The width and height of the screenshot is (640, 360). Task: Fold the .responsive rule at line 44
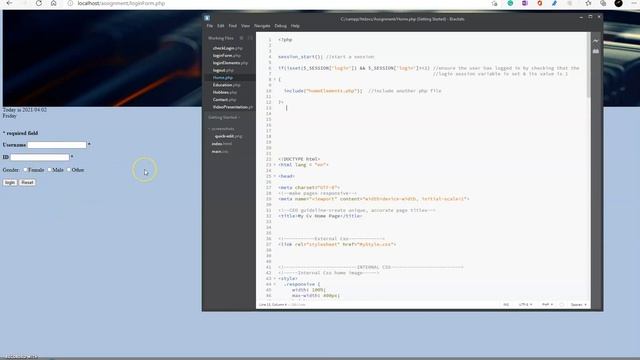[x=275, y=284]
